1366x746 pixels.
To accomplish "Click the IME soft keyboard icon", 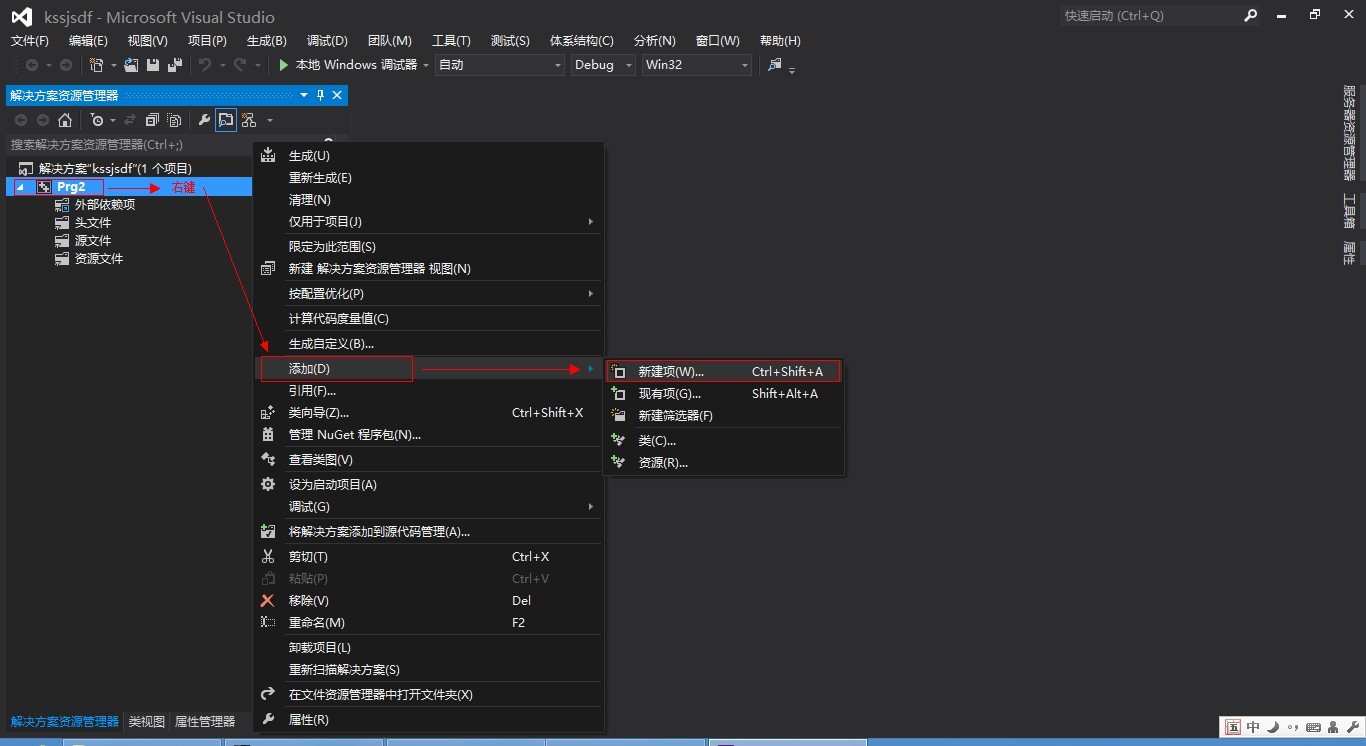I will pos(1313,728).
